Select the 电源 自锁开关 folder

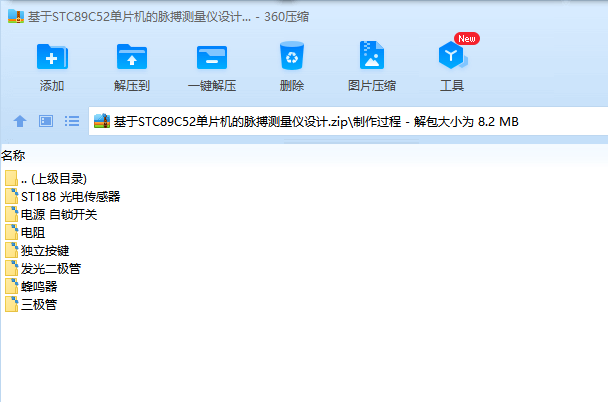click(x=59, y=214)
